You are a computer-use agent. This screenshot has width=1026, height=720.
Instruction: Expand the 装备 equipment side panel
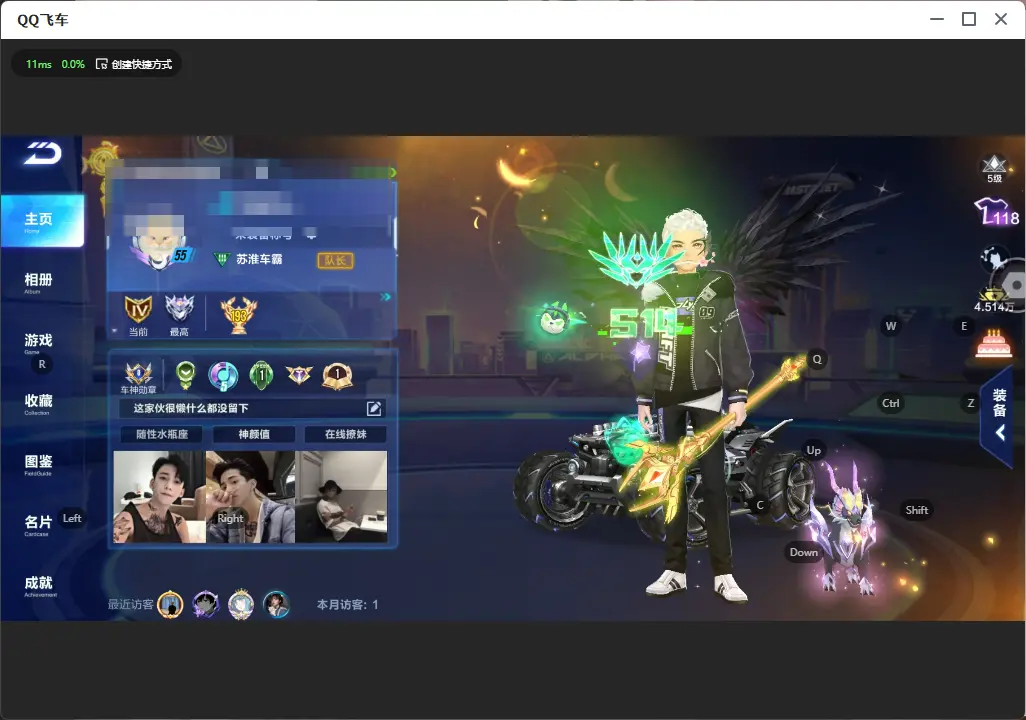(x=999, y=415)
